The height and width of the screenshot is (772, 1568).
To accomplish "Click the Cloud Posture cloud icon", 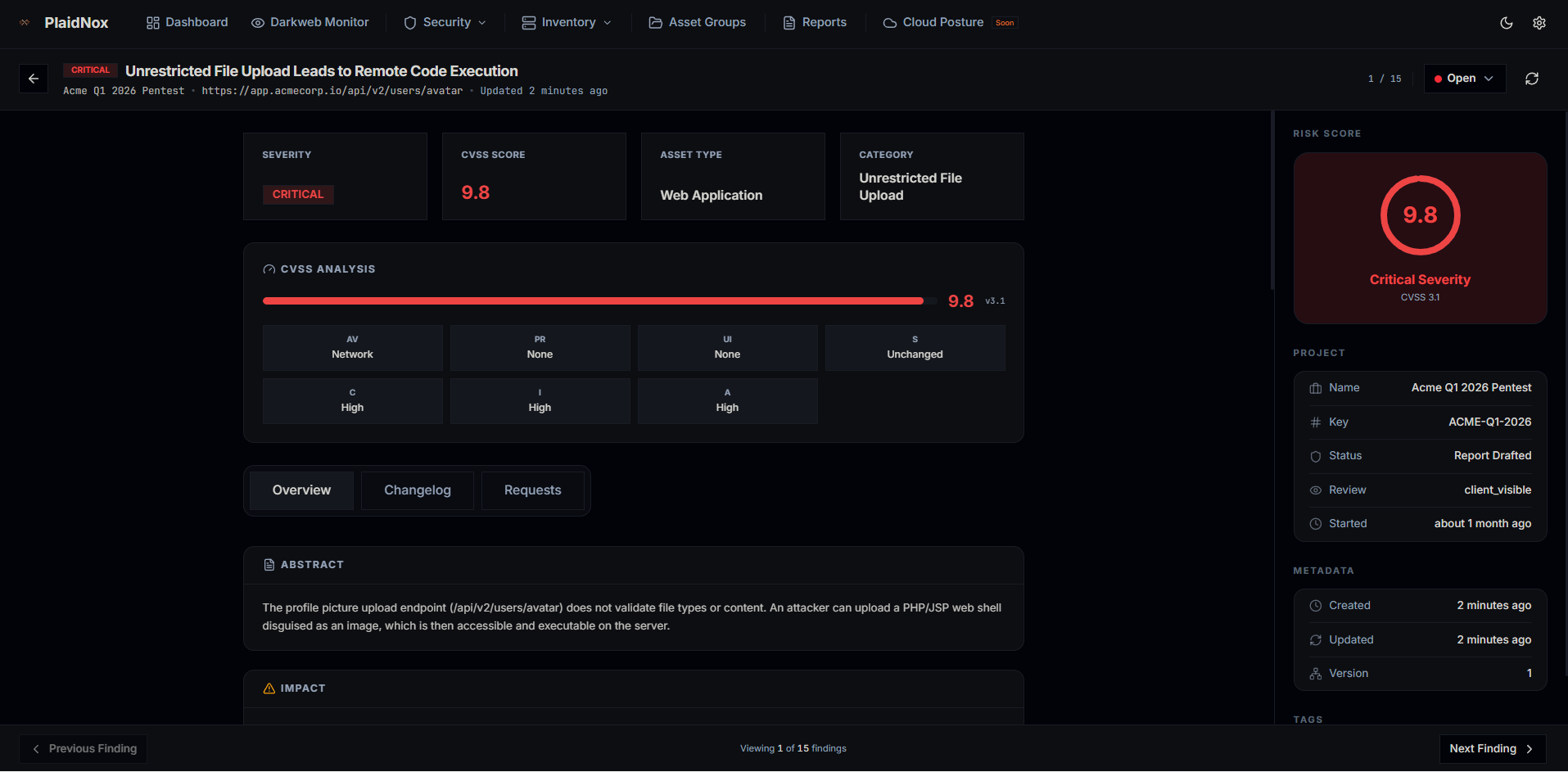I will point(888,22).
